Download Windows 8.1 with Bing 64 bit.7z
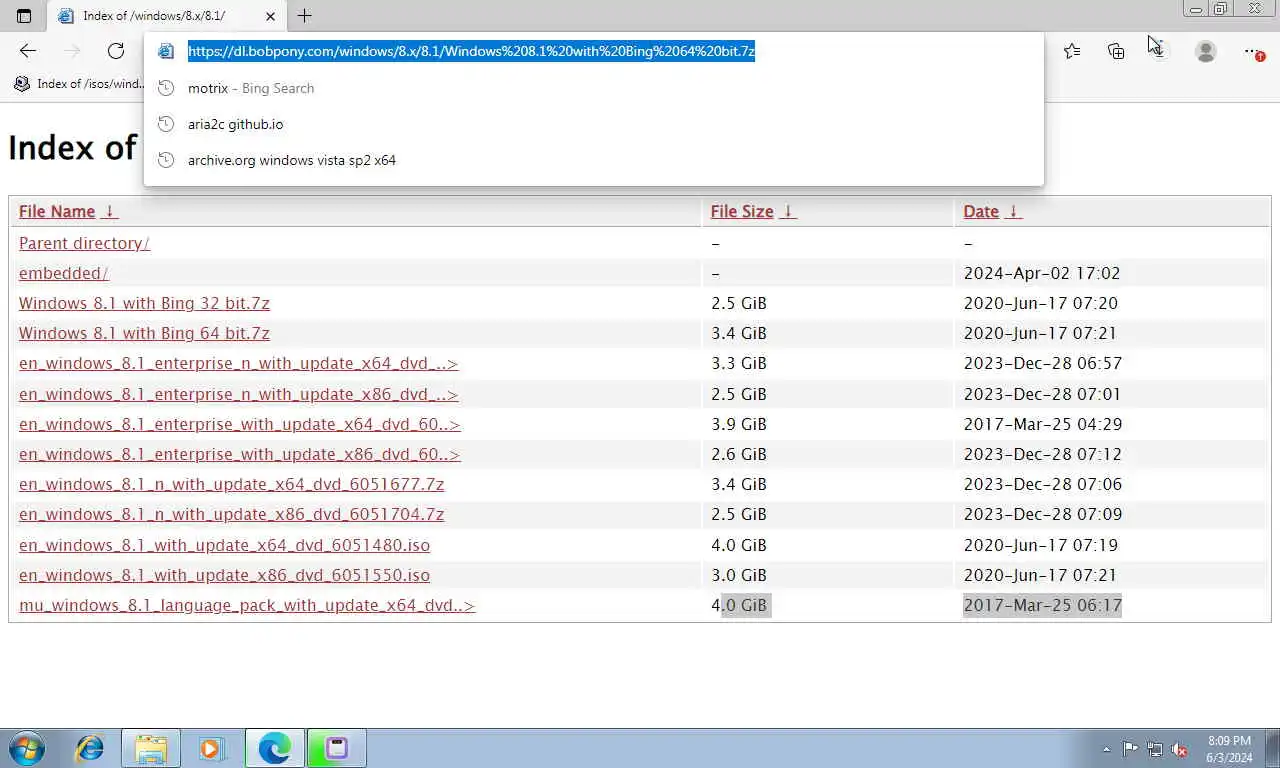This screenshot has height=768, width=1280. tap(144, 333)
